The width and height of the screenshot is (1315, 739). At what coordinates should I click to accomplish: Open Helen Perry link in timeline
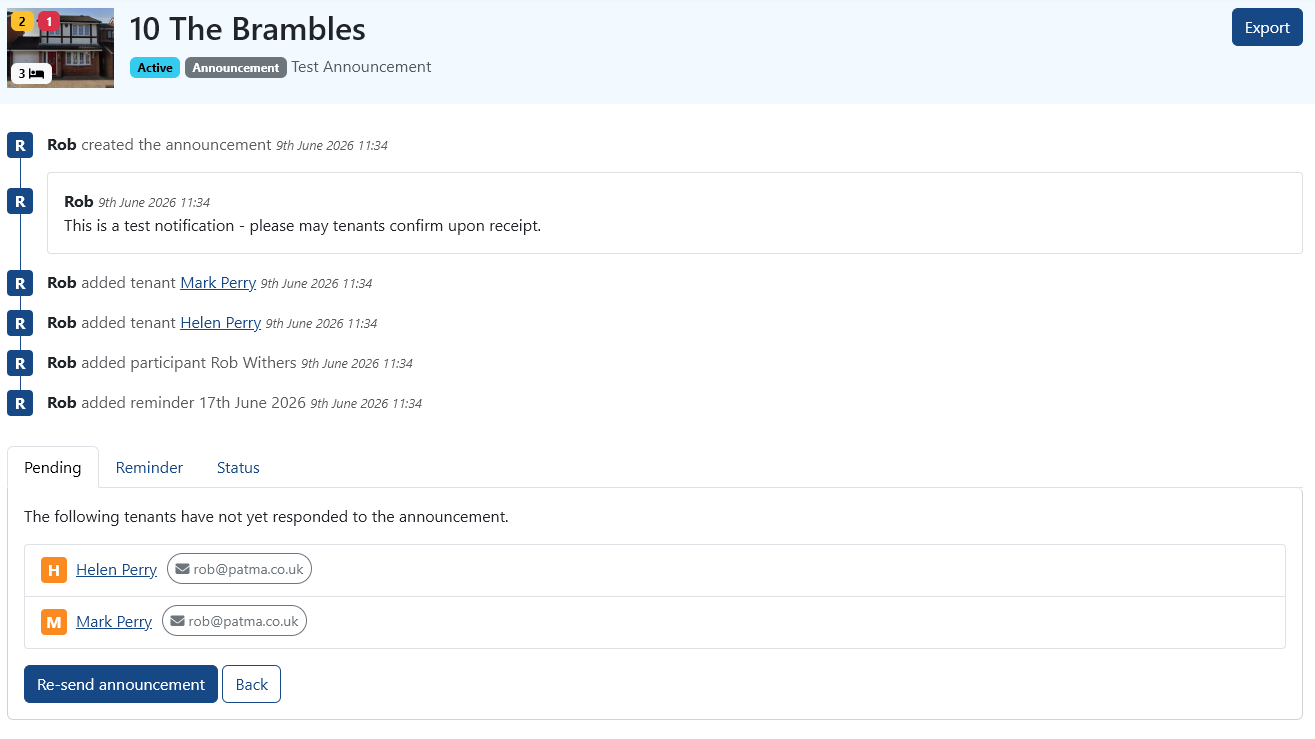click(x=221, y=323)
